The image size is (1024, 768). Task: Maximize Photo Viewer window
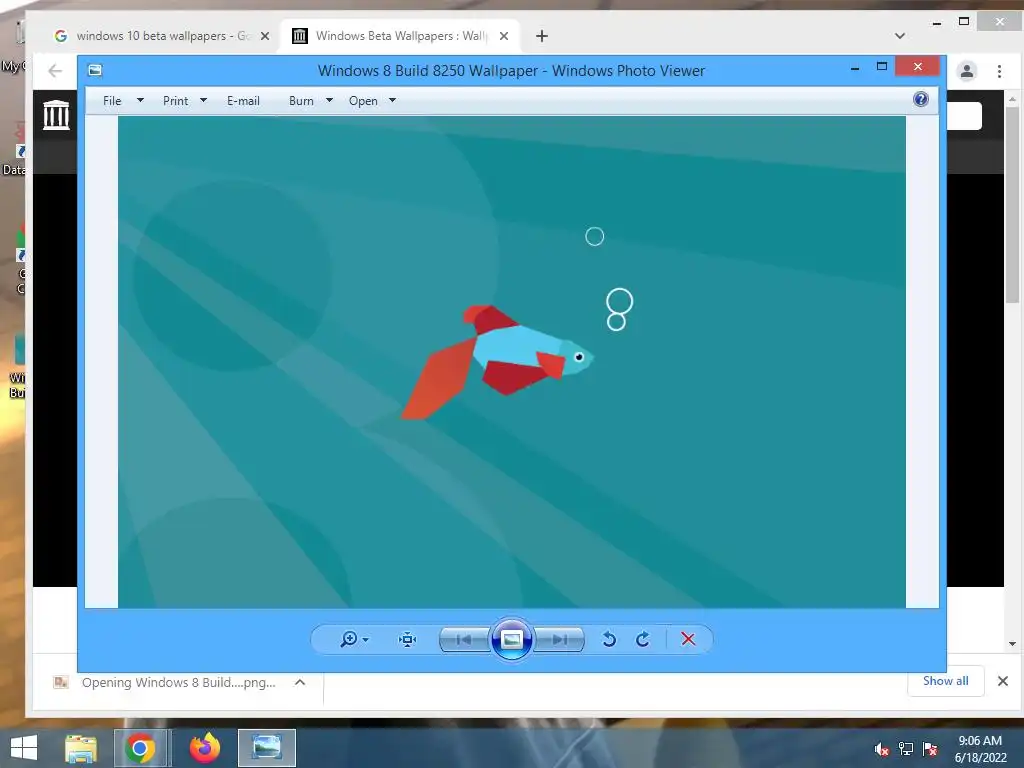(x=882, y=67)
